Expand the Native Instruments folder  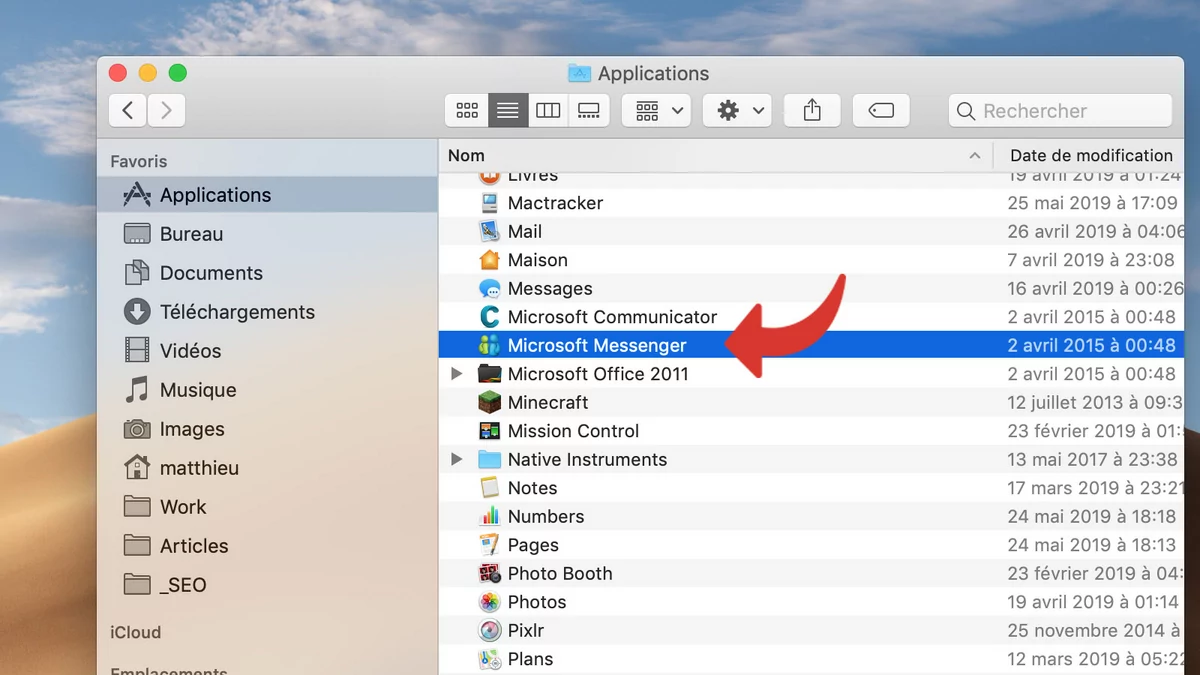457,459
